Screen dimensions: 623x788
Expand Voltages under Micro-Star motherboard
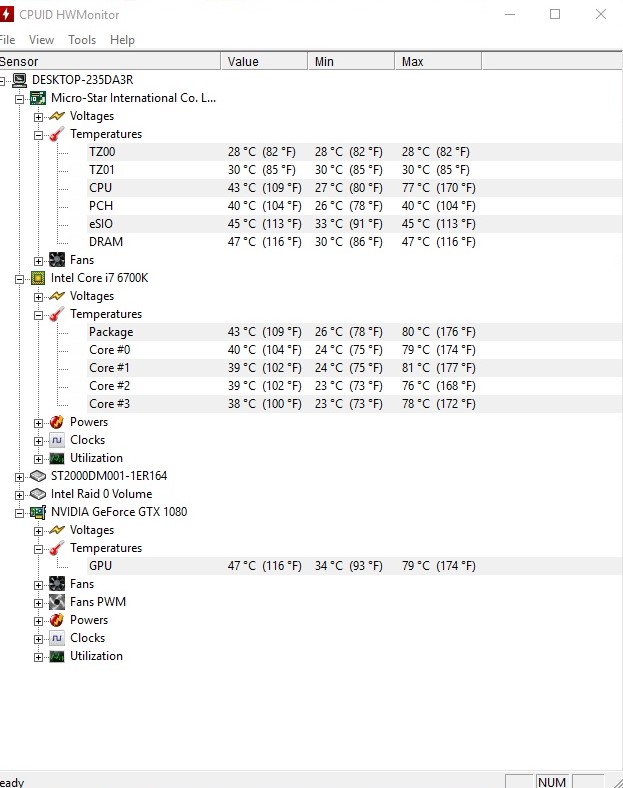[39, 116]
